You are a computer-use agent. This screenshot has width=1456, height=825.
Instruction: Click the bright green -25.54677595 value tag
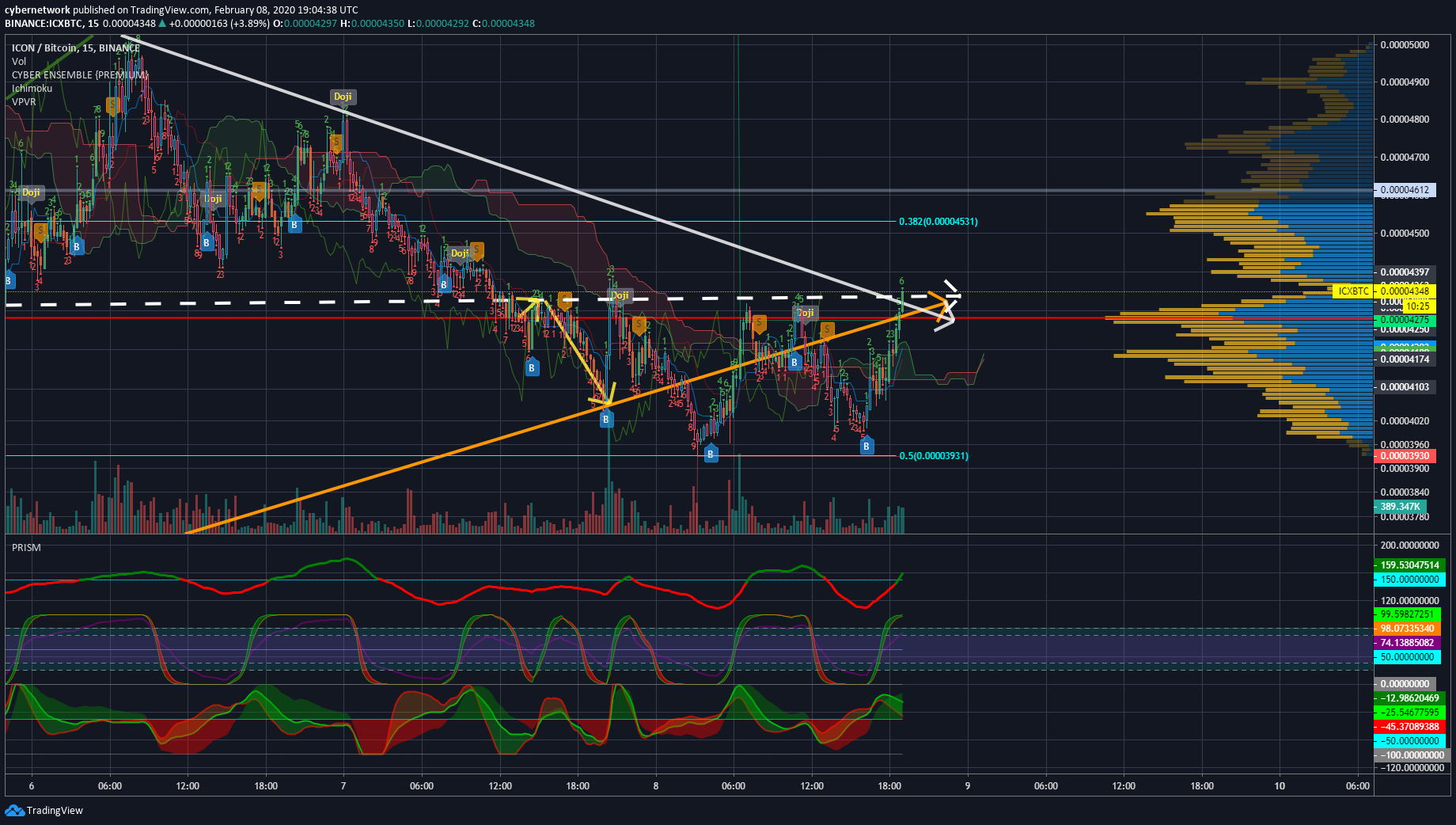point(1409,713)
